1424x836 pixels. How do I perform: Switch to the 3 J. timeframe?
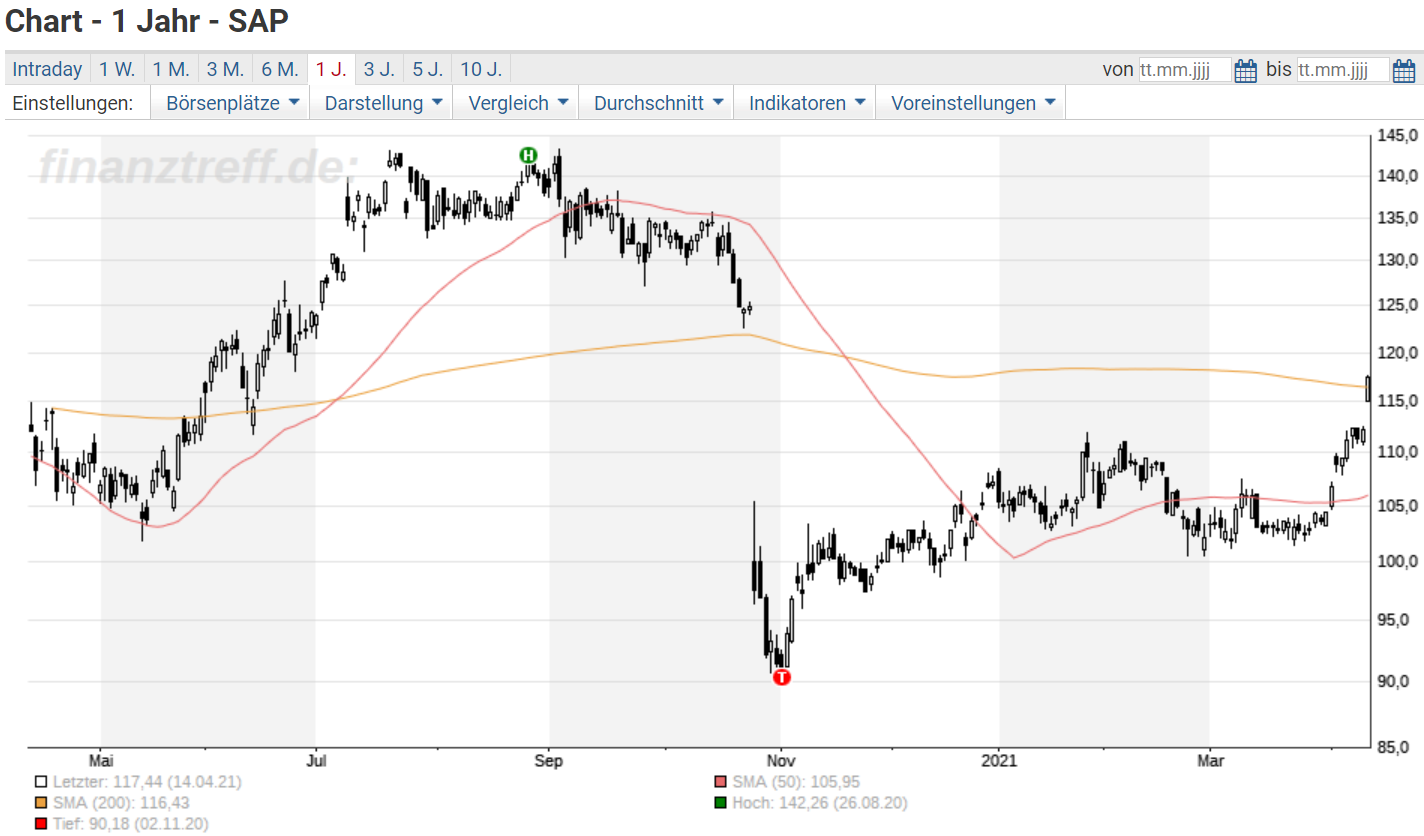[x=379, y=69]
